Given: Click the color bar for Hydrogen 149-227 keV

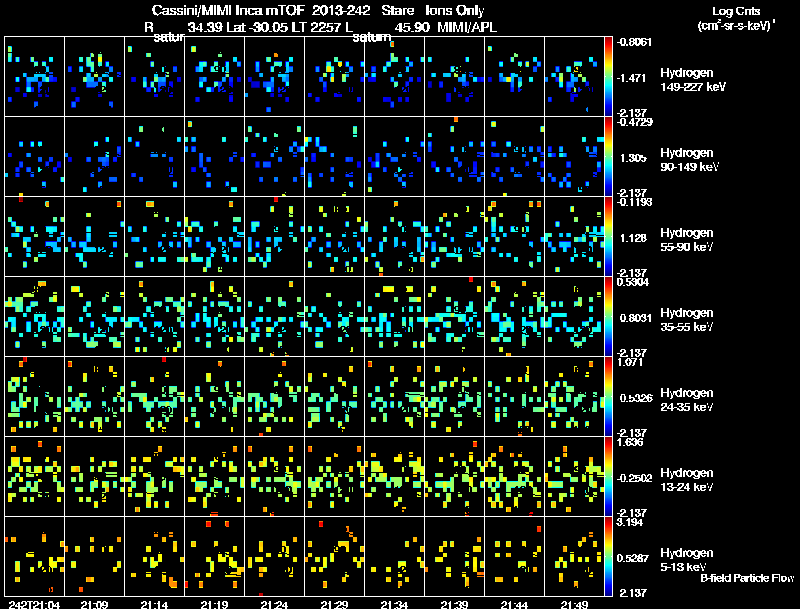Looking at the screenshot, I should pos(609,76).
